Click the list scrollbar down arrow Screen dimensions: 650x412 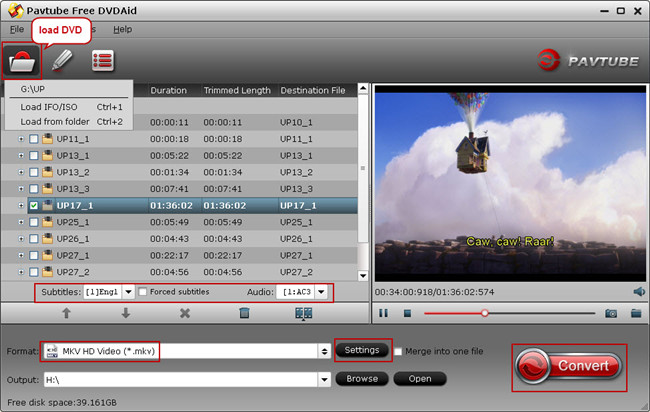[x=363, y=276]
